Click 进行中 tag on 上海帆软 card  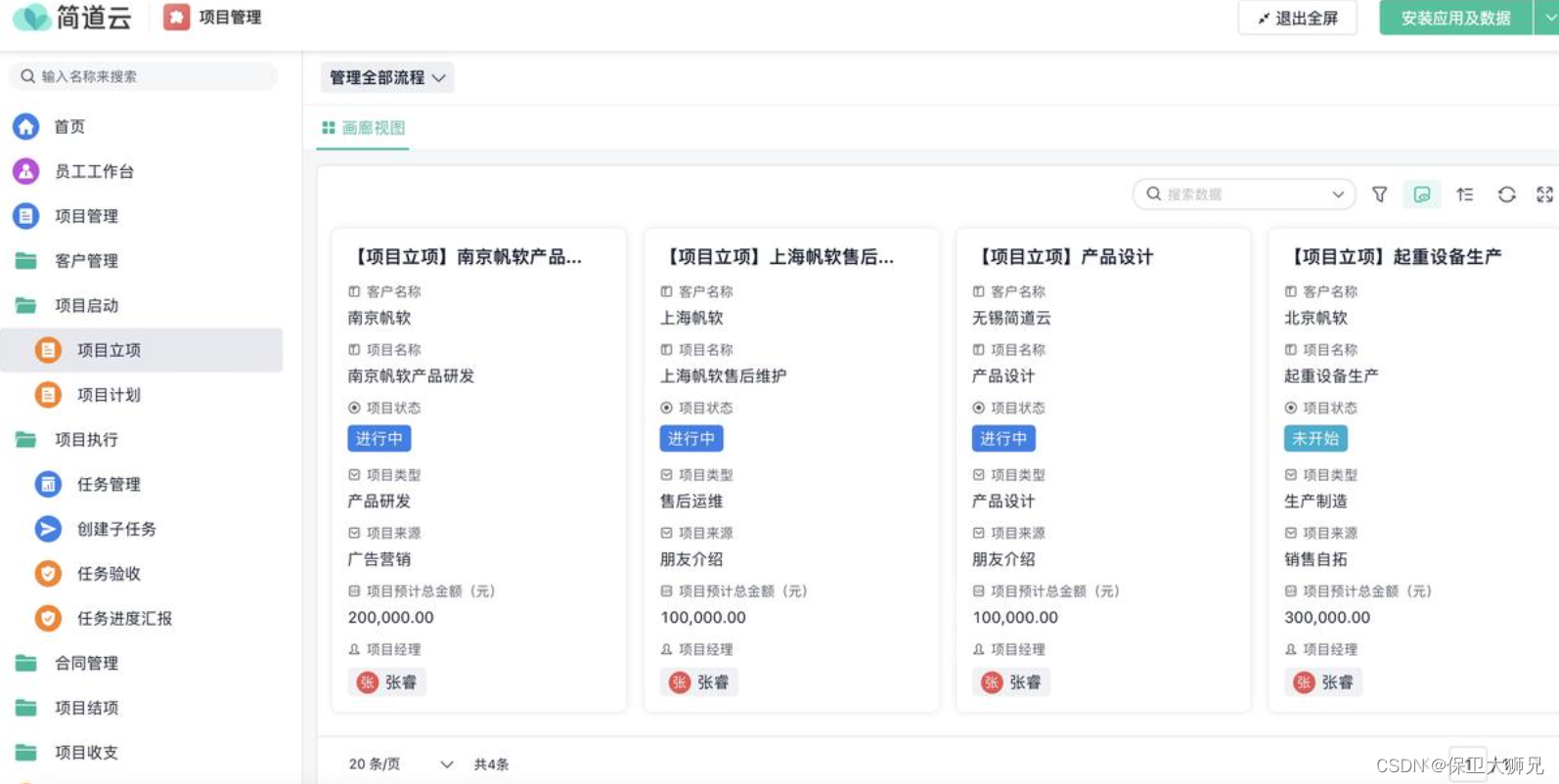[x=691, y=439]
